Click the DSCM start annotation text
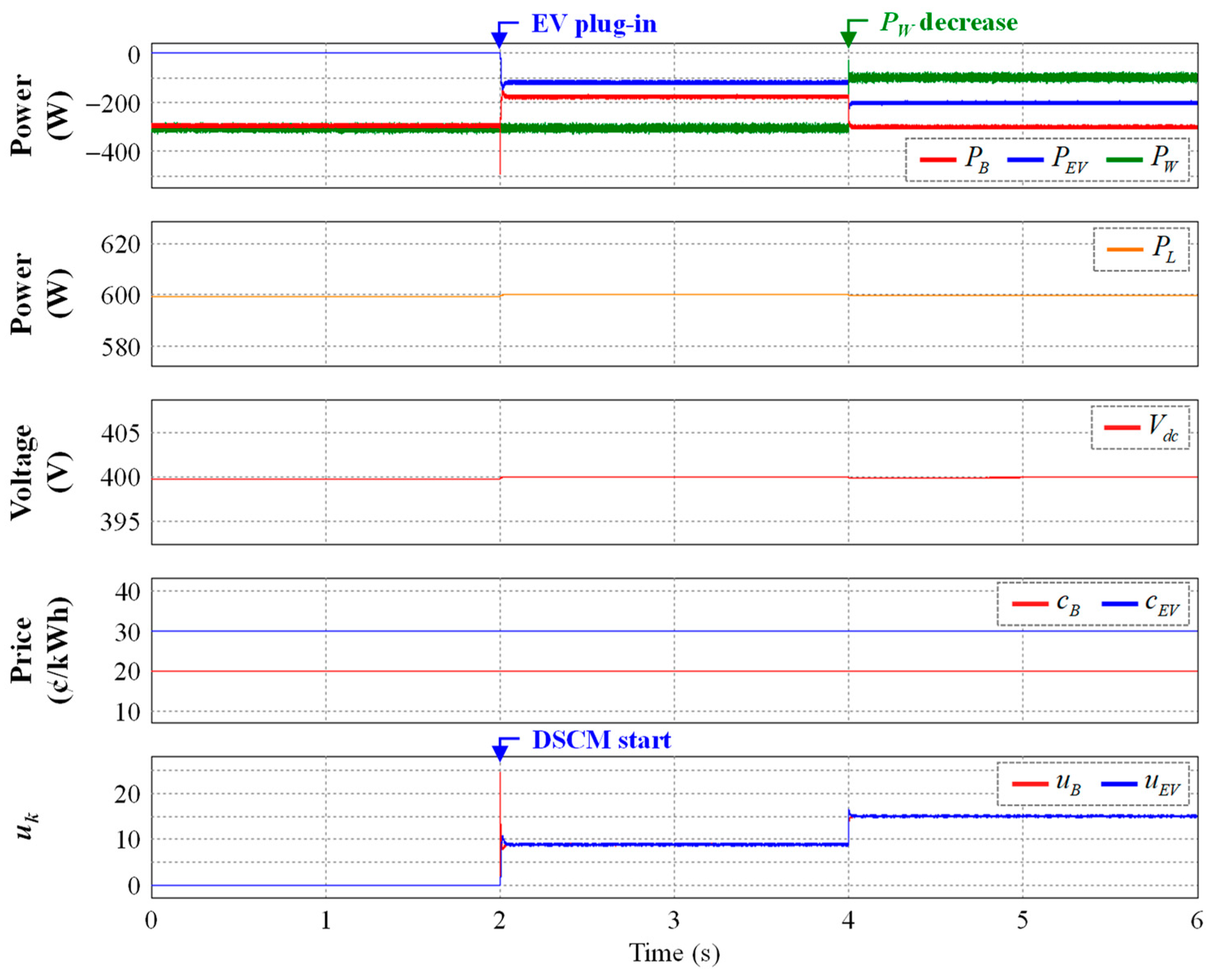Image resolution: width=1226 pixels, height=980 pixels. [x=601, y=740]
